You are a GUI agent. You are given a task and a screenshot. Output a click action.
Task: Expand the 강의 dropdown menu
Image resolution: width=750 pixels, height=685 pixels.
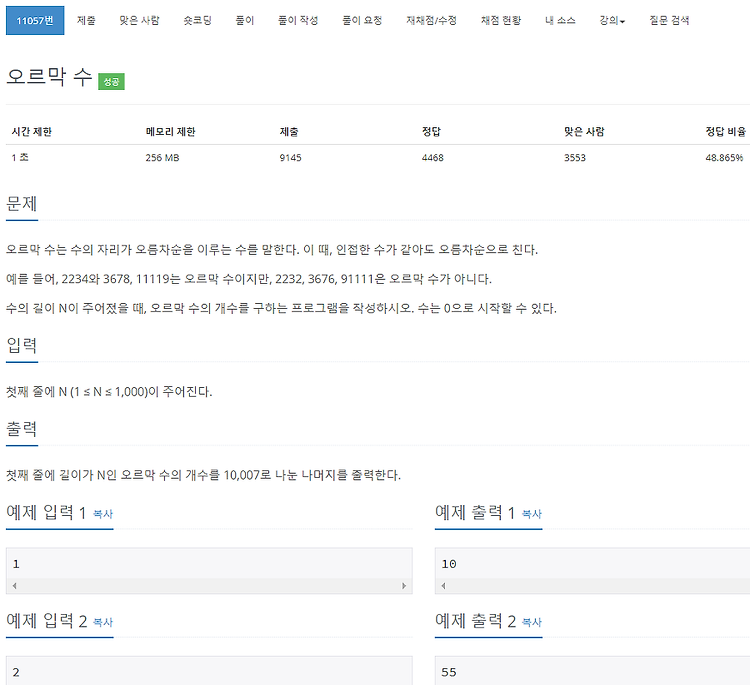[612, 21]
